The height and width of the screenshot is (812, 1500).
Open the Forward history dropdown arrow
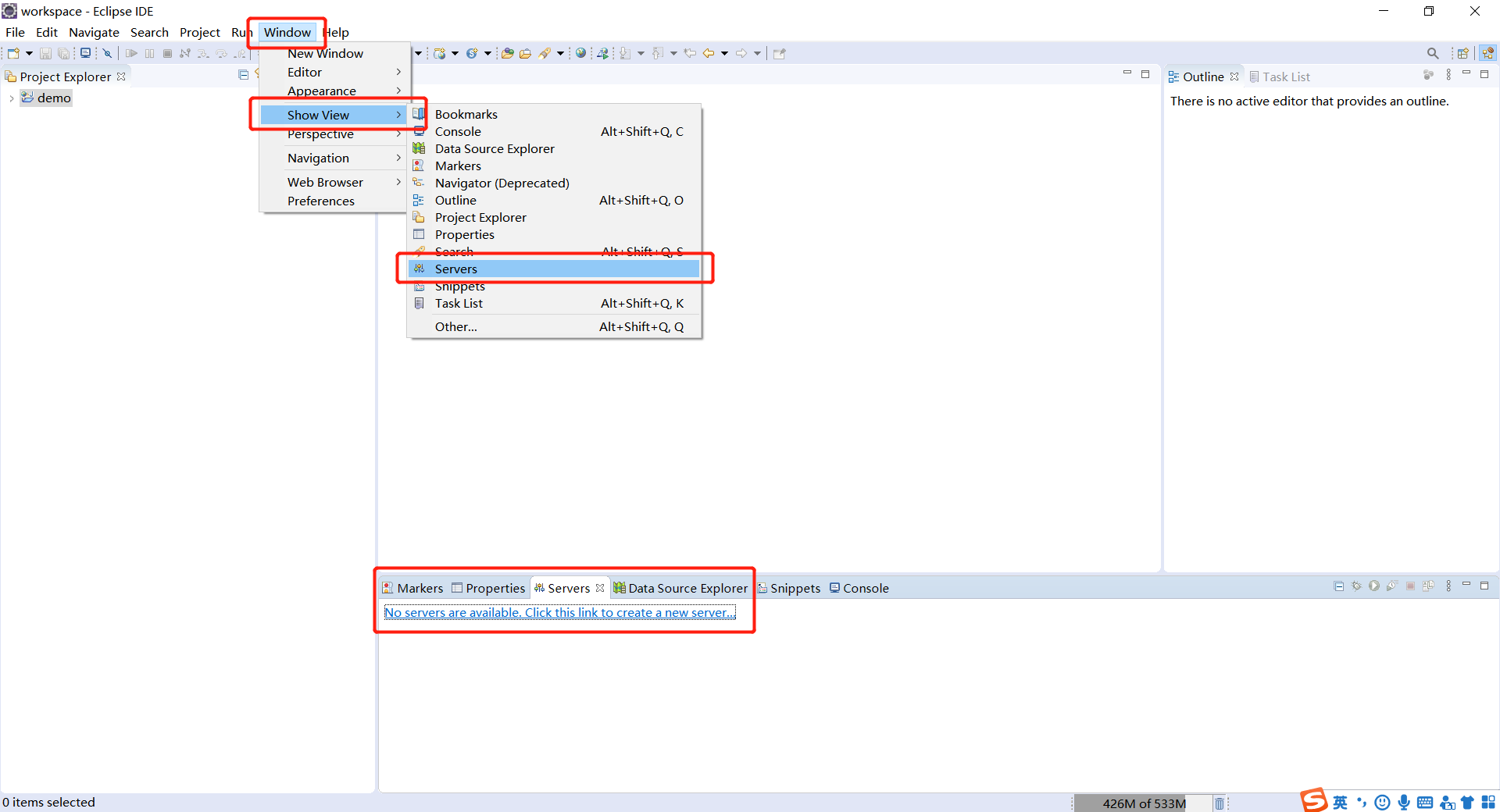click(x=757, y=53)
